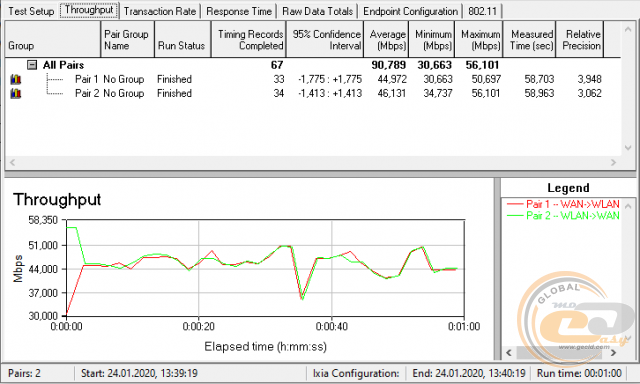Screen dimensions: 640x384
Task: Click the Group column header
Action: click(x=53, y=40)
